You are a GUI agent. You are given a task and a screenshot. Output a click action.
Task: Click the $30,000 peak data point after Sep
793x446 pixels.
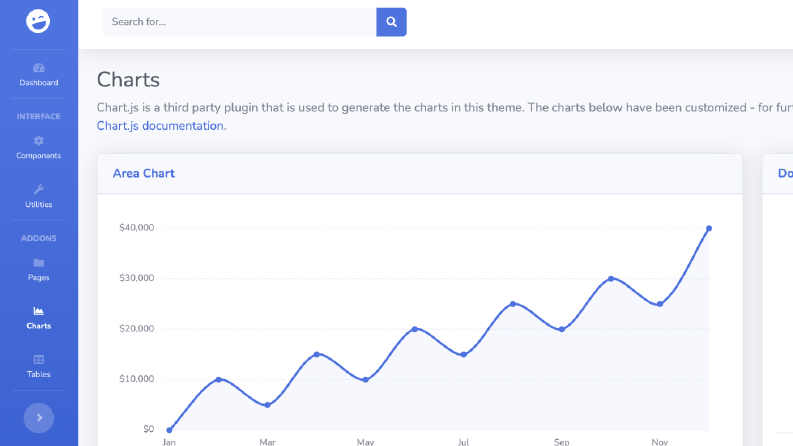tap(611, 279)
